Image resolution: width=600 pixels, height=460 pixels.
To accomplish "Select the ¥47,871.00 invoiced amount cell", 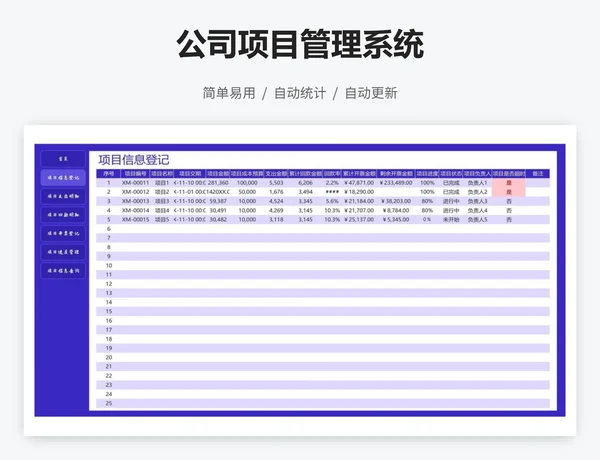I will pos(359,183).
